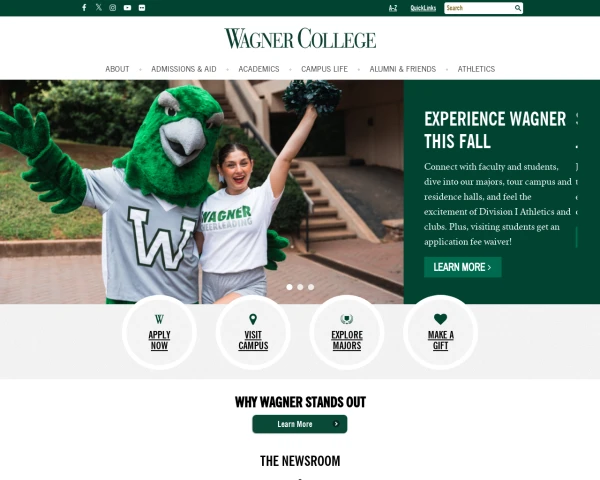Open the Explore Majors circle
This screenshot has width=600, height=480.
click(347, 332)
